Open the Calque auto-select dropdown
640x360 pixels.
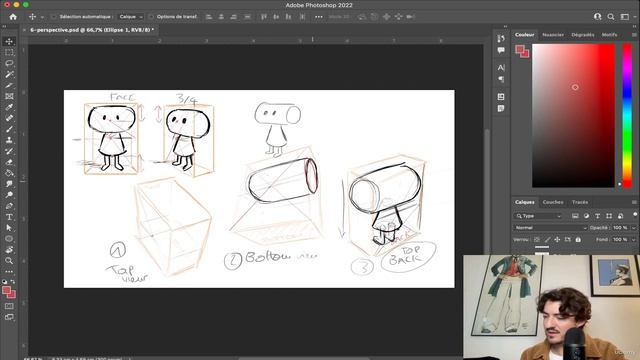(x=131, y=17)
